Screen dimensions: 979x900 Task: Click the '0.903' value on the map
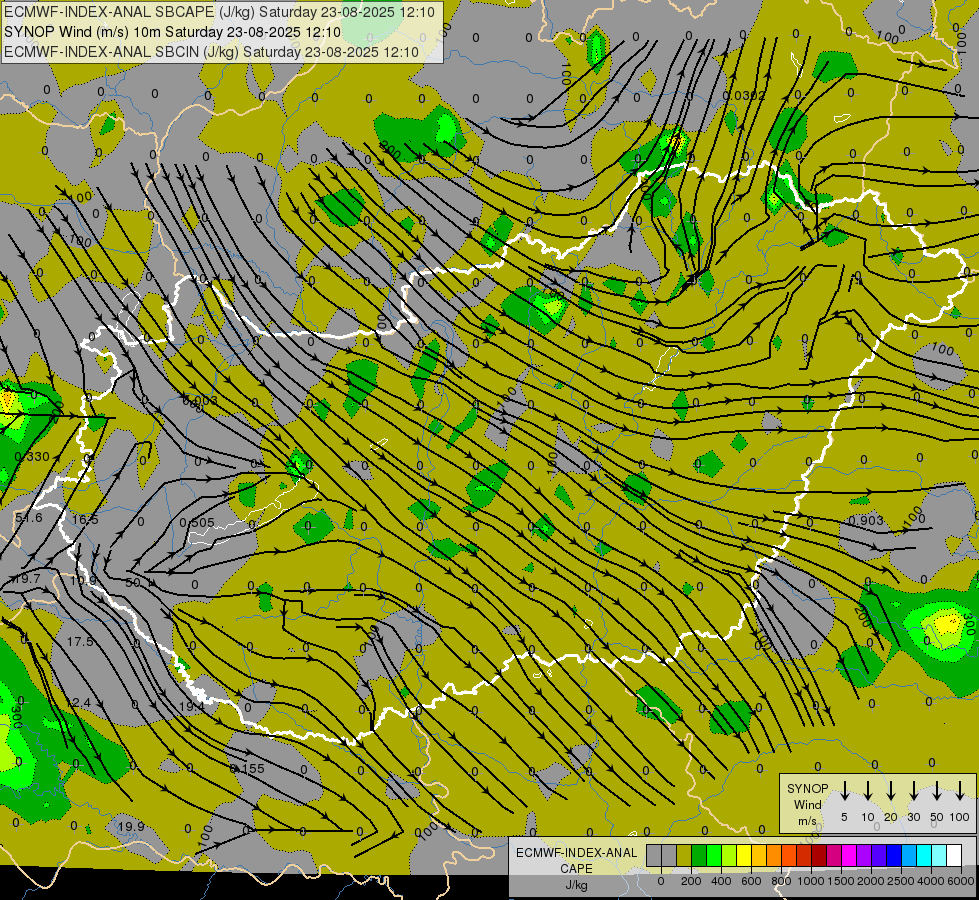click(x=866, y=520)
